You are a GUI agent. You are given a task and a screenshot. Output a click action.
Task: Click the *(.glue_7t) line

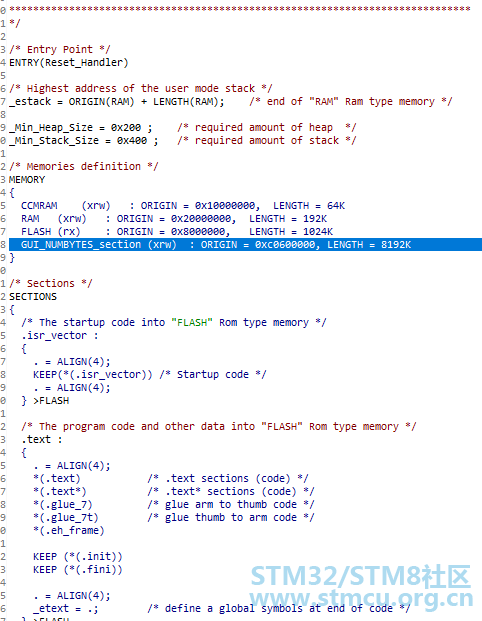[173, 518]
